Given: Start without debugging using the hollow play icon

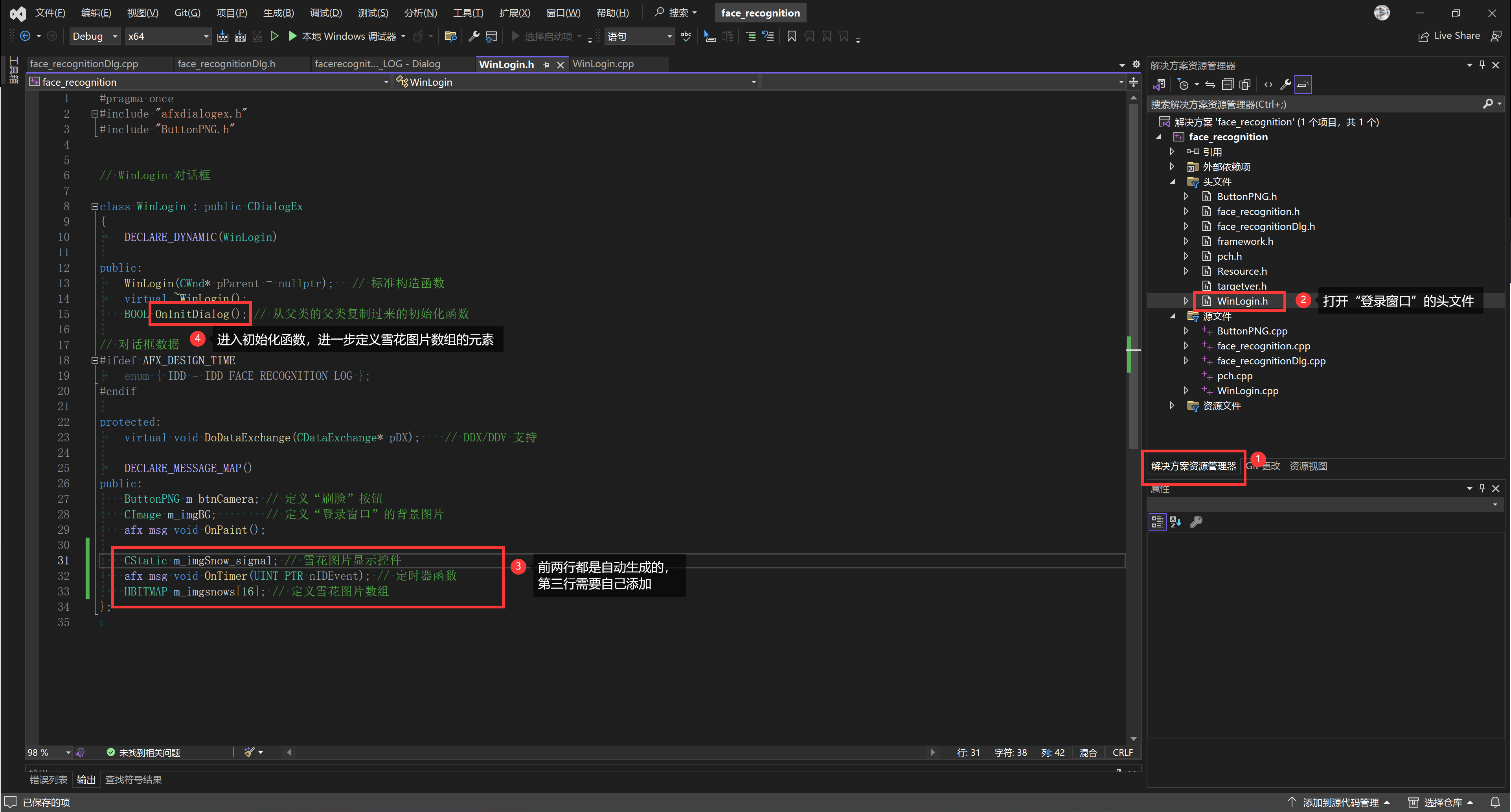Looking at the screenshot, I should (x=274, y=37).
